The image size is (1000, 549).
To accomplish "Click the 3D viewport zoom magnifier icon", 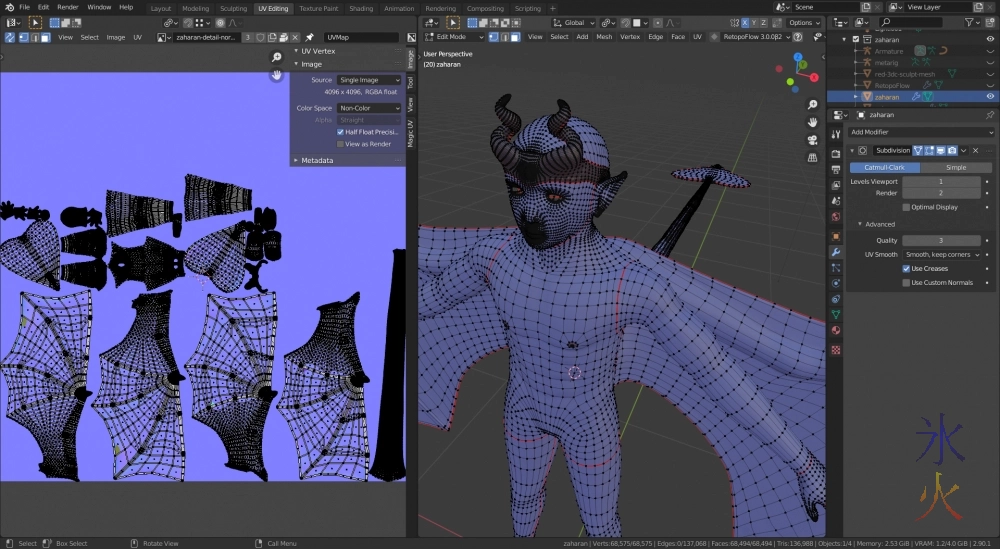I will (x=812, y=104).
